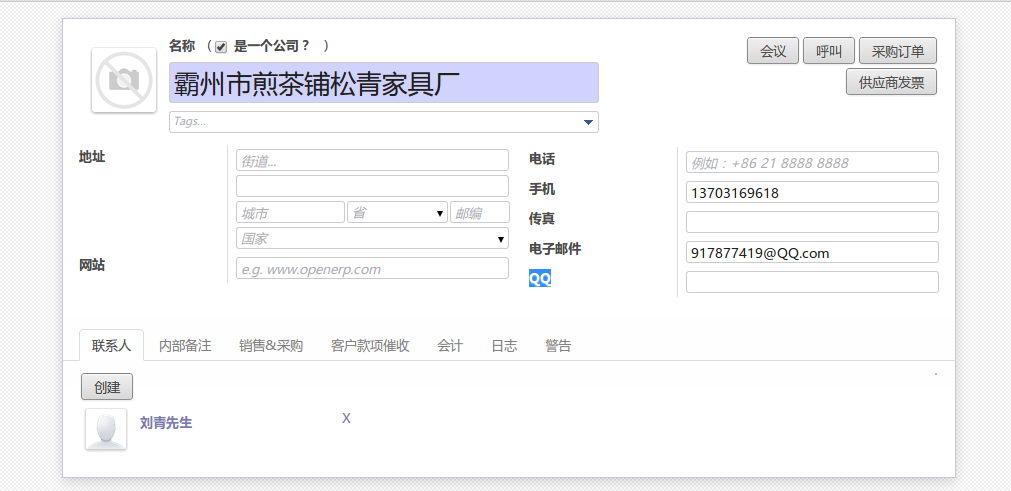1011x491 pixels.
Task: Switch to the 内部备注 tab
Action: point(185,345)
